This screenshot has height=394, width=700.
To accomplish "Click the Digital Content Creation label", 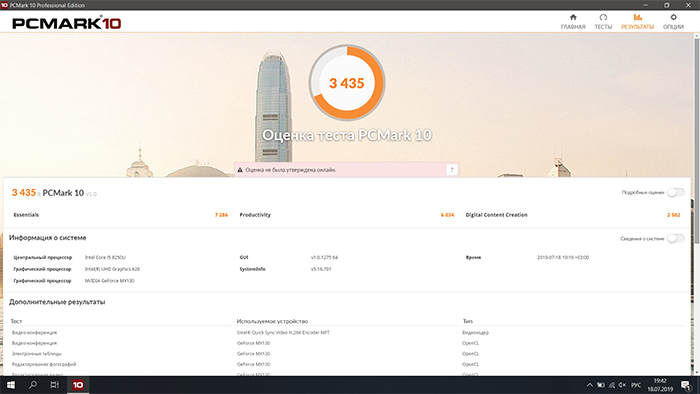I will pos(496,215).
